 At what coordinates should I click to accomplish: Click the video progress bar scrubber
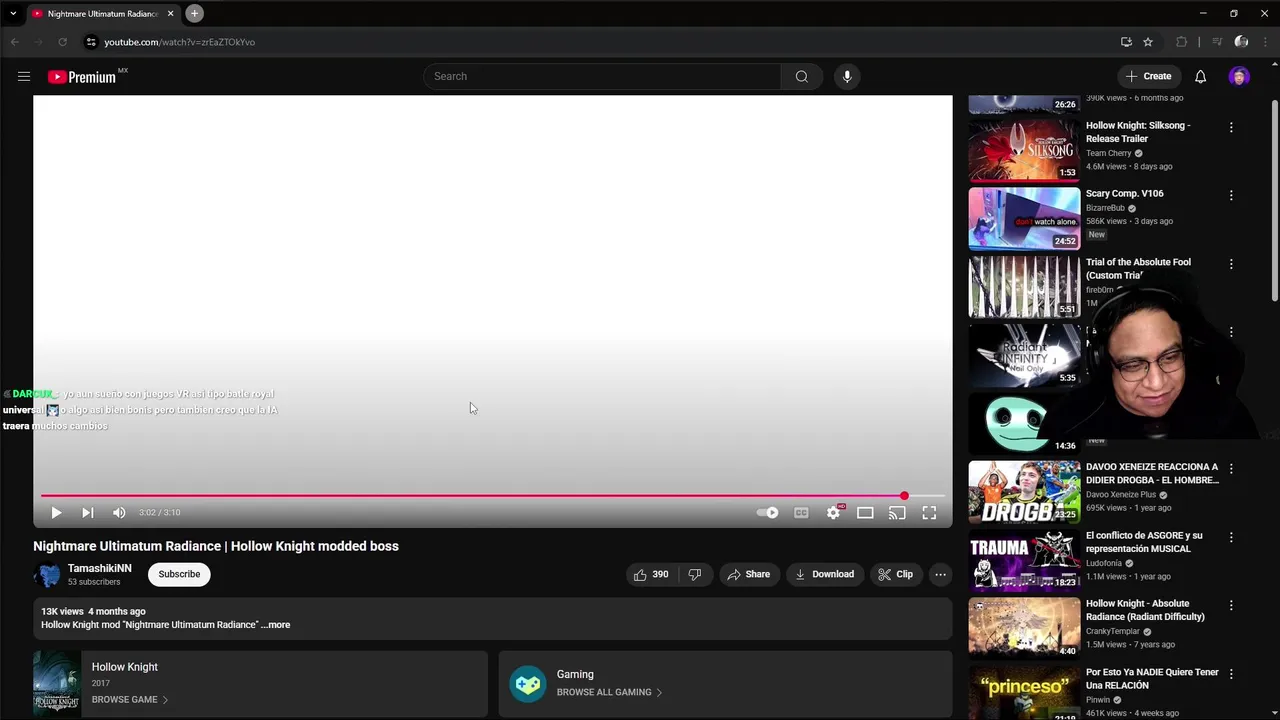pyautogui.click(x=904, y=496)
